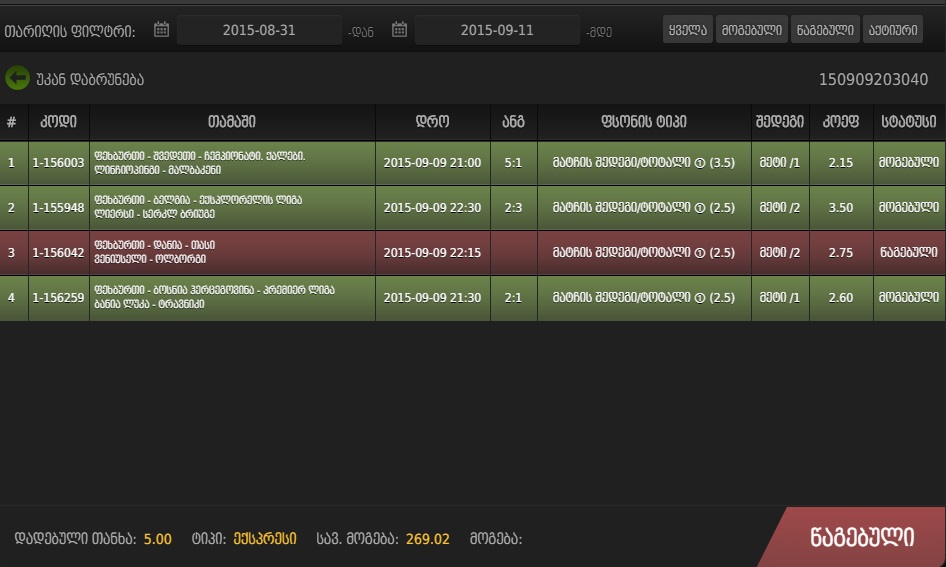Click info icon in bet row 1-156003
946x567 pixels.
(x=700, y=163)
